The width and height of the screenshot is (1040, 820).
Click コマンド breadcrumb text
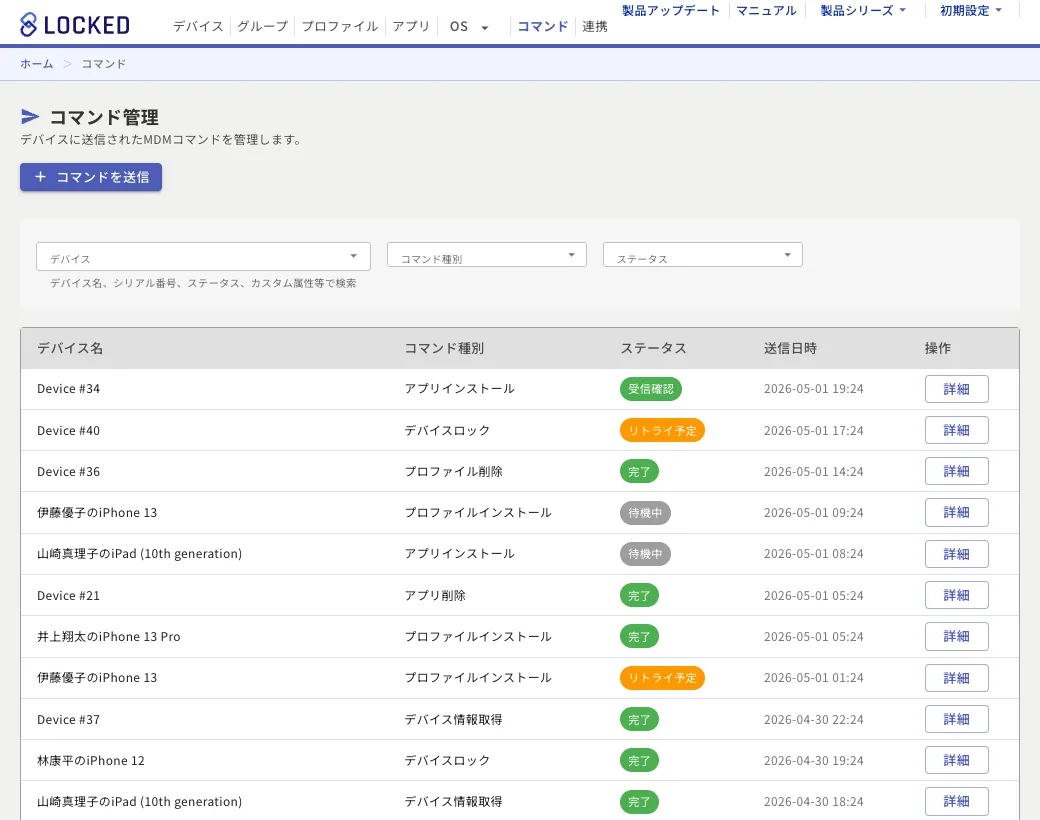pyautogui.click(x=103, y=64)
